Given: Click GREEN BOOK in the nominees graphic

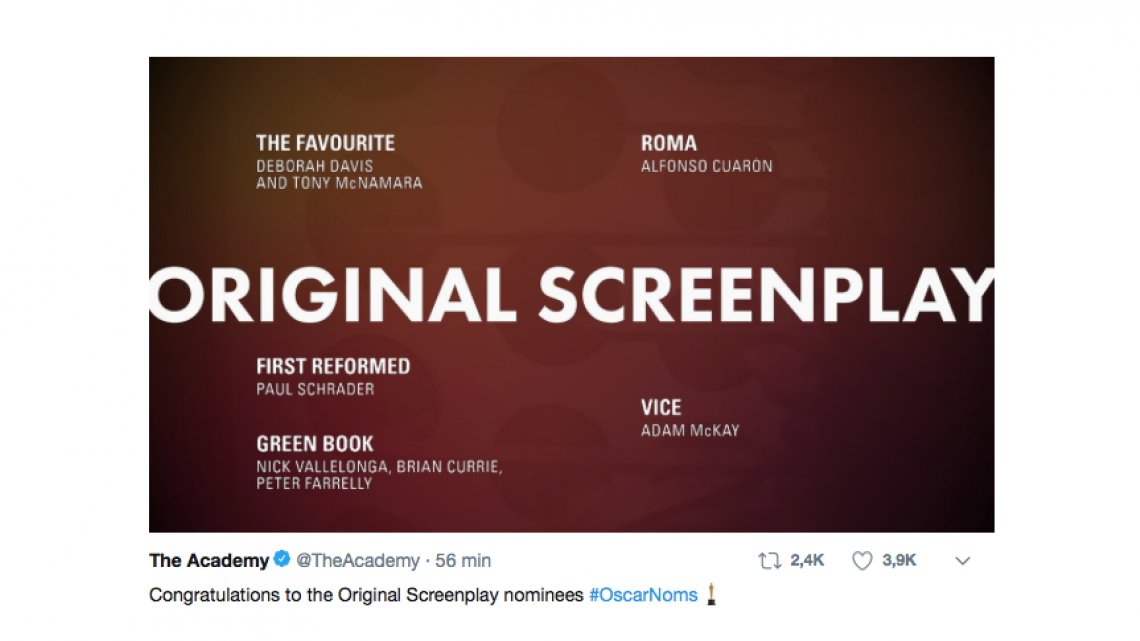Looking at the screenshot, I should (315, 443).
